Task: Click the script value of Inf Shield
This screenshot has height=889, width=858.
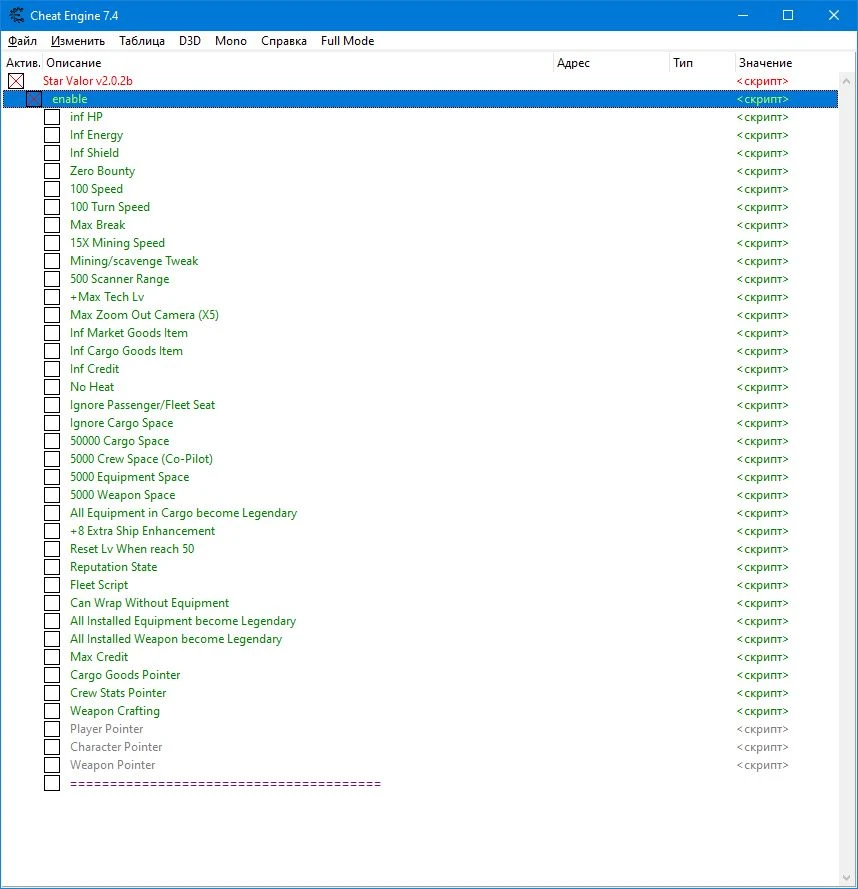Action: pos(762,153)
